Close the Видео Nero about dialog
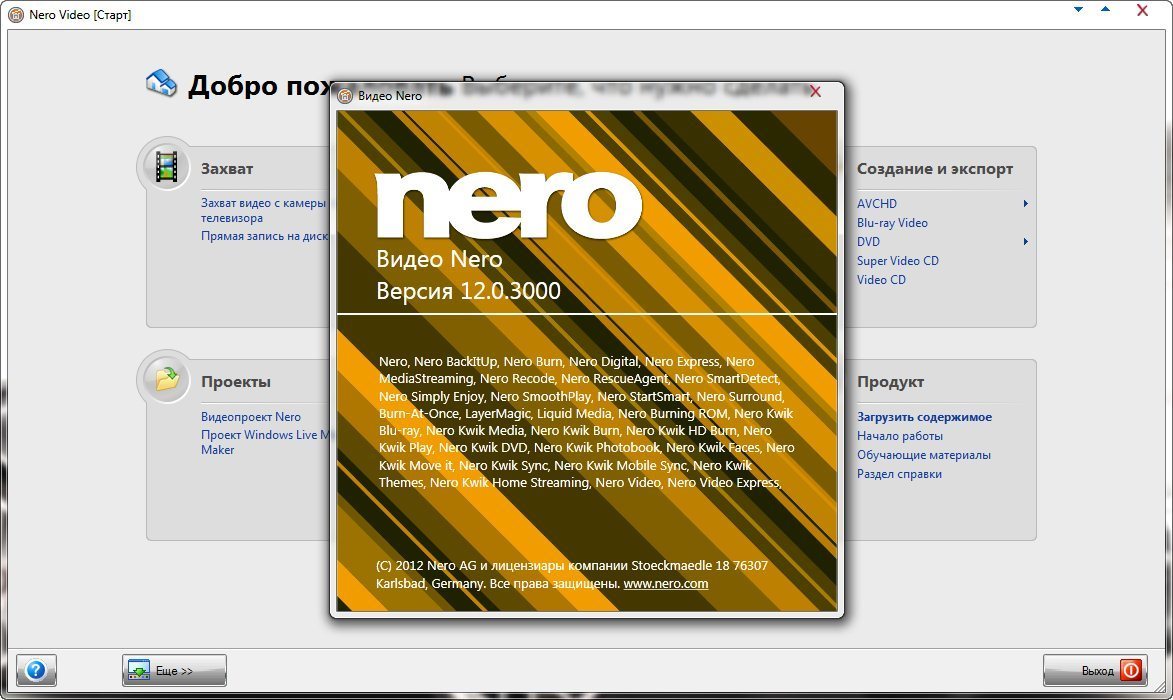Image resolution: width=1173 pixels, height=700 pixels. pos(815,92)
